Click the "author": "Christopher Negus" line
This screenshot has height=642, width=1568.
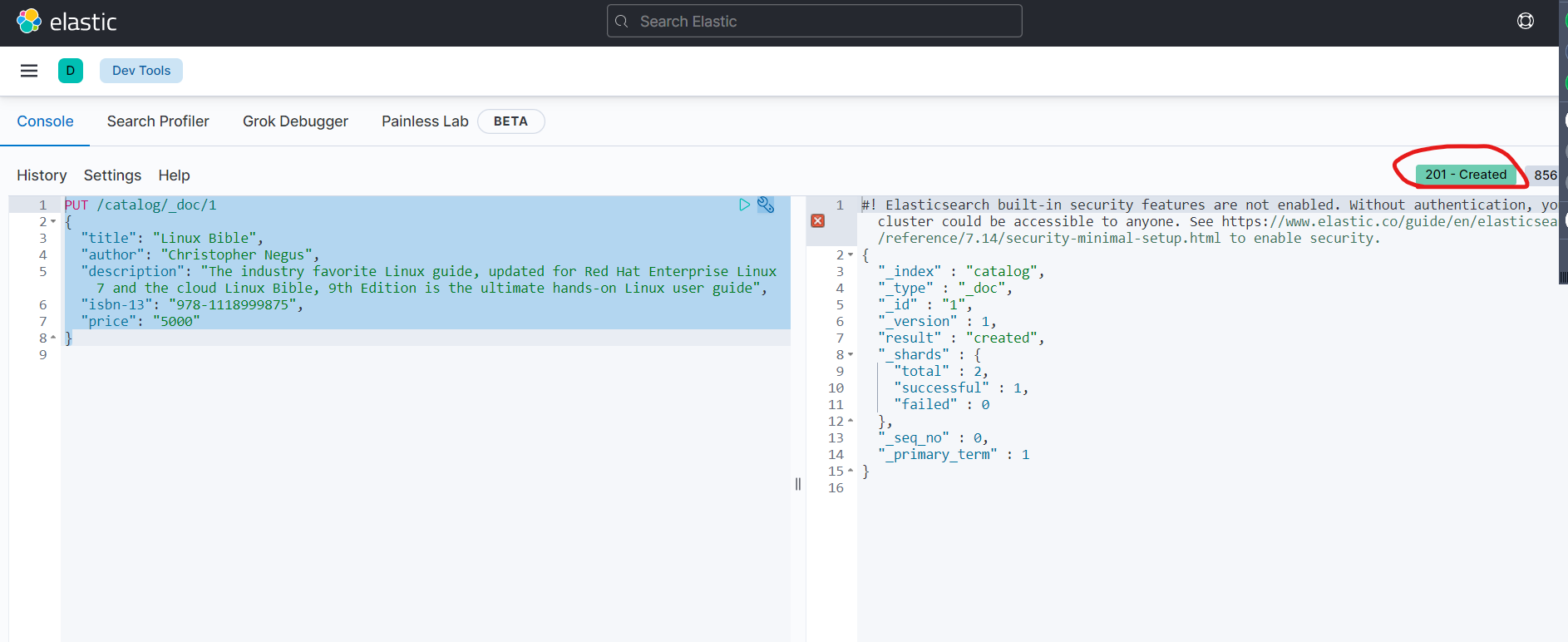point(200,254)
